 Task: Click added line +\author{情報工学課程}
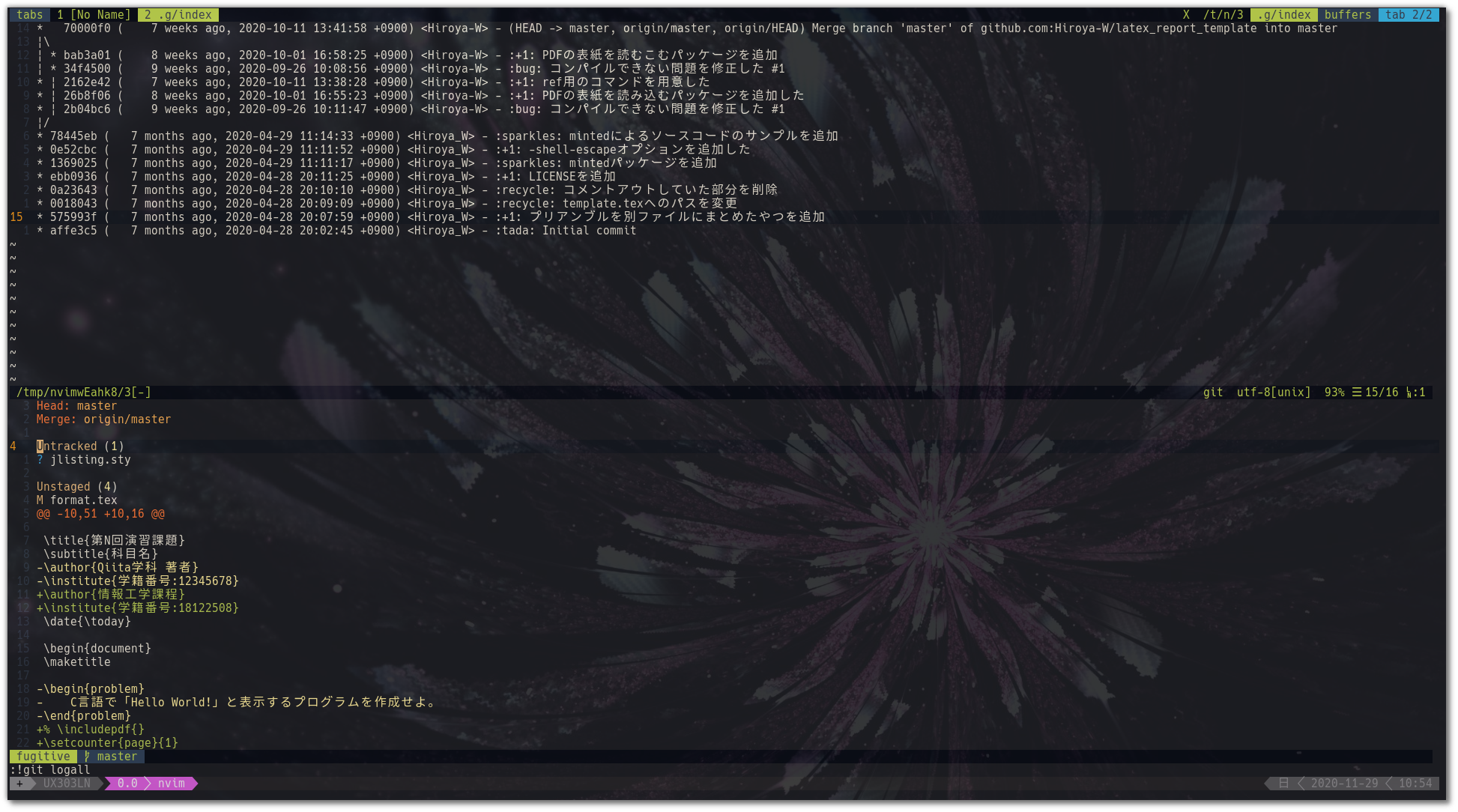click(110, 595)
